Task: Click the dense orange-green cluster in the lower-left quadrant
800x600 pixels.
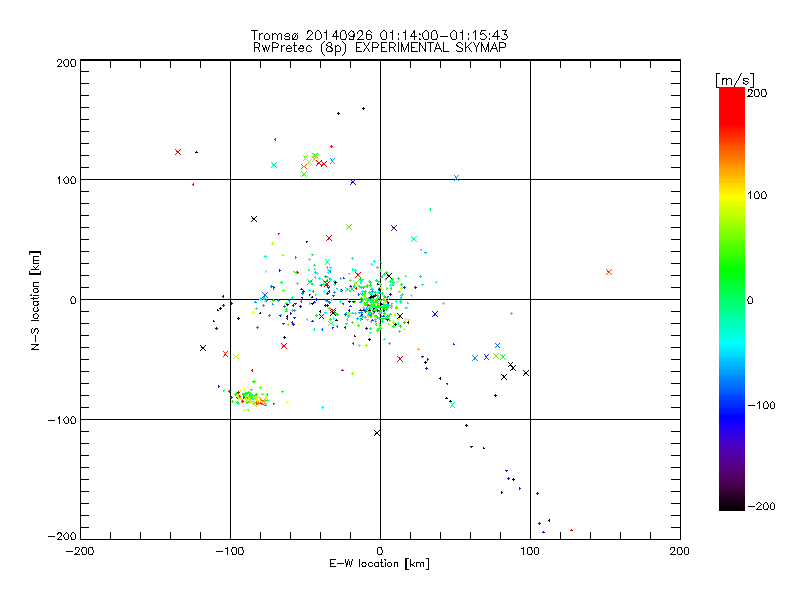Action: [x=249, y=399]
